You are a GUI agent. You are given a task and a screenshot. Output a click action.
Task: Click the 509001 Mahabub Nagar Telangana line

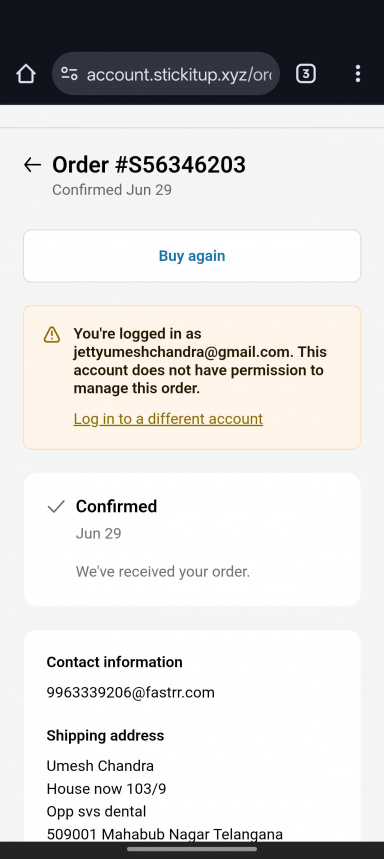[x=165, y=834]
